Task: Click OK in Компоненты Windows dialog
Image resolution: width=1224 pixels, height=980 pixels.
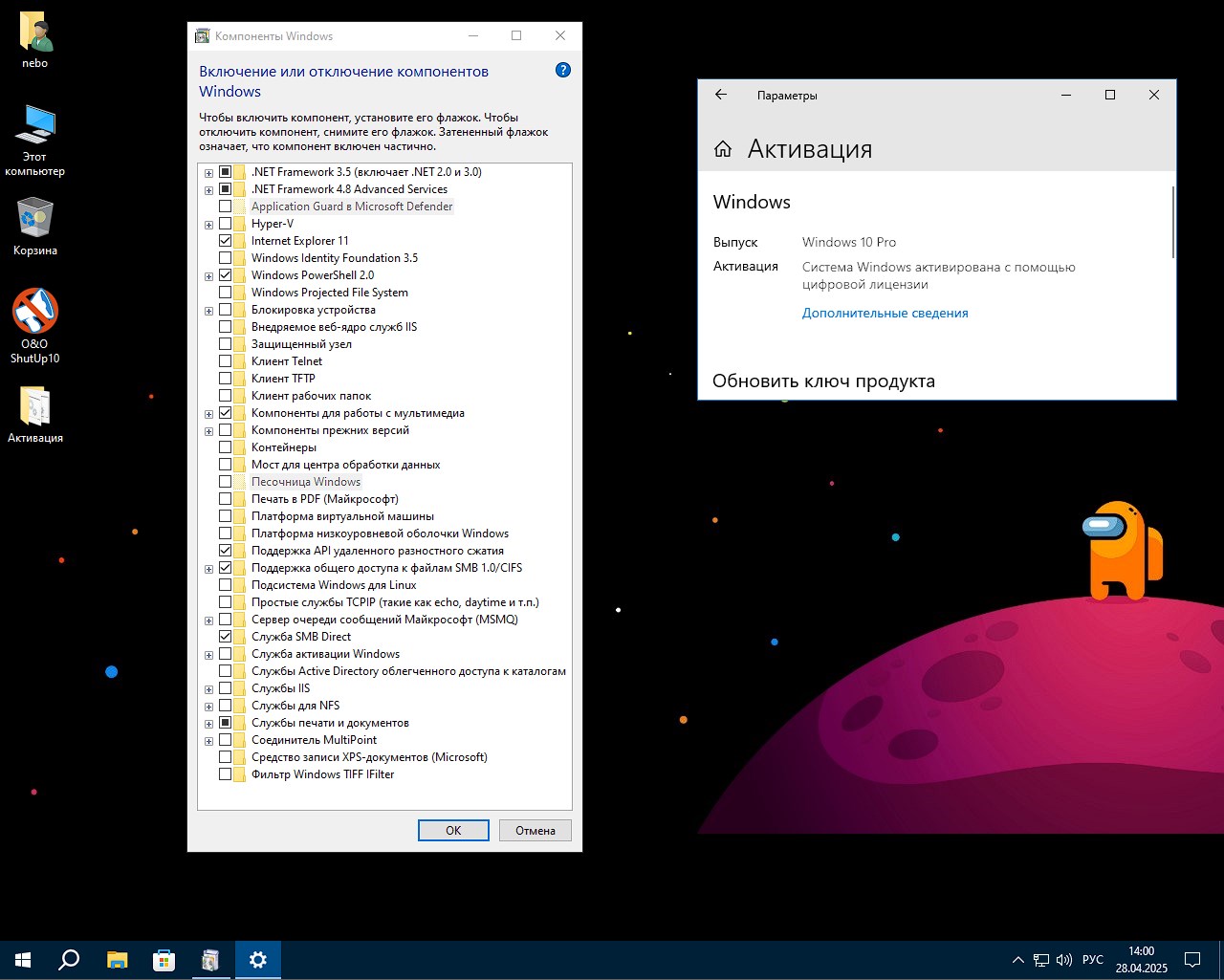Action: coord(452,830)
